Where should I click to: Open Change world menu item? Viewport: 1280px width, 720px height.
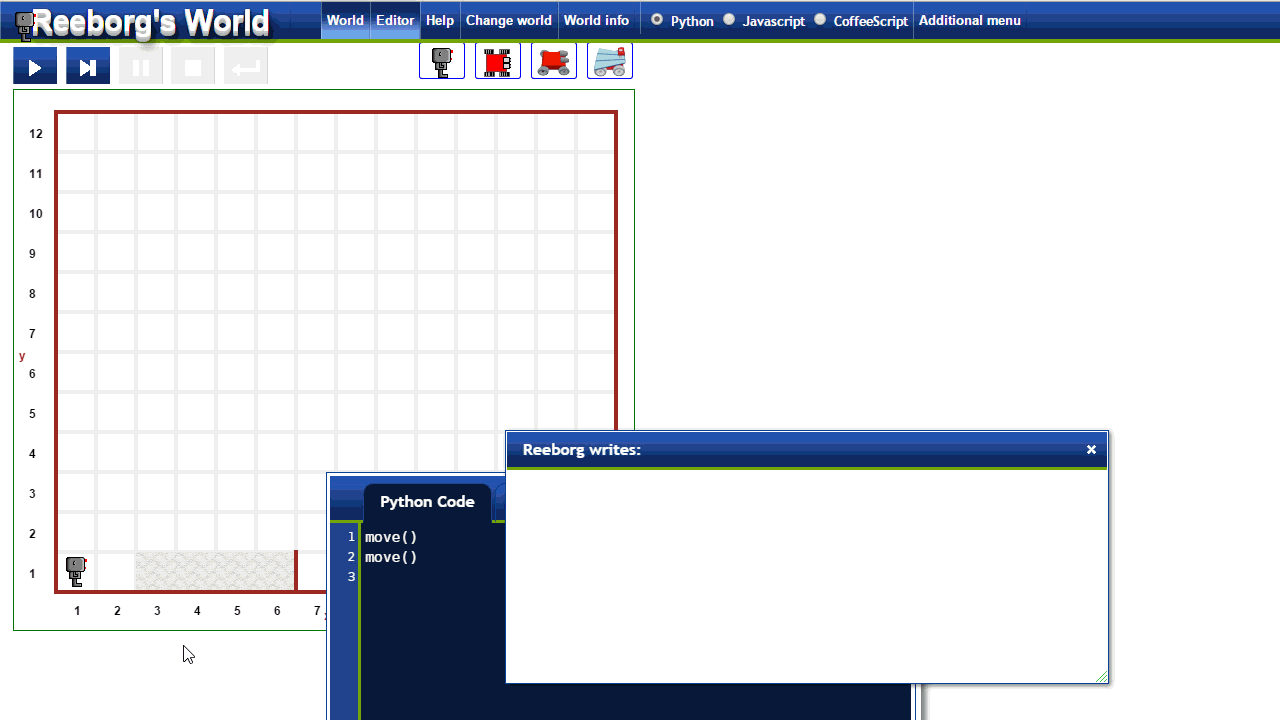[x=509, y=20]
